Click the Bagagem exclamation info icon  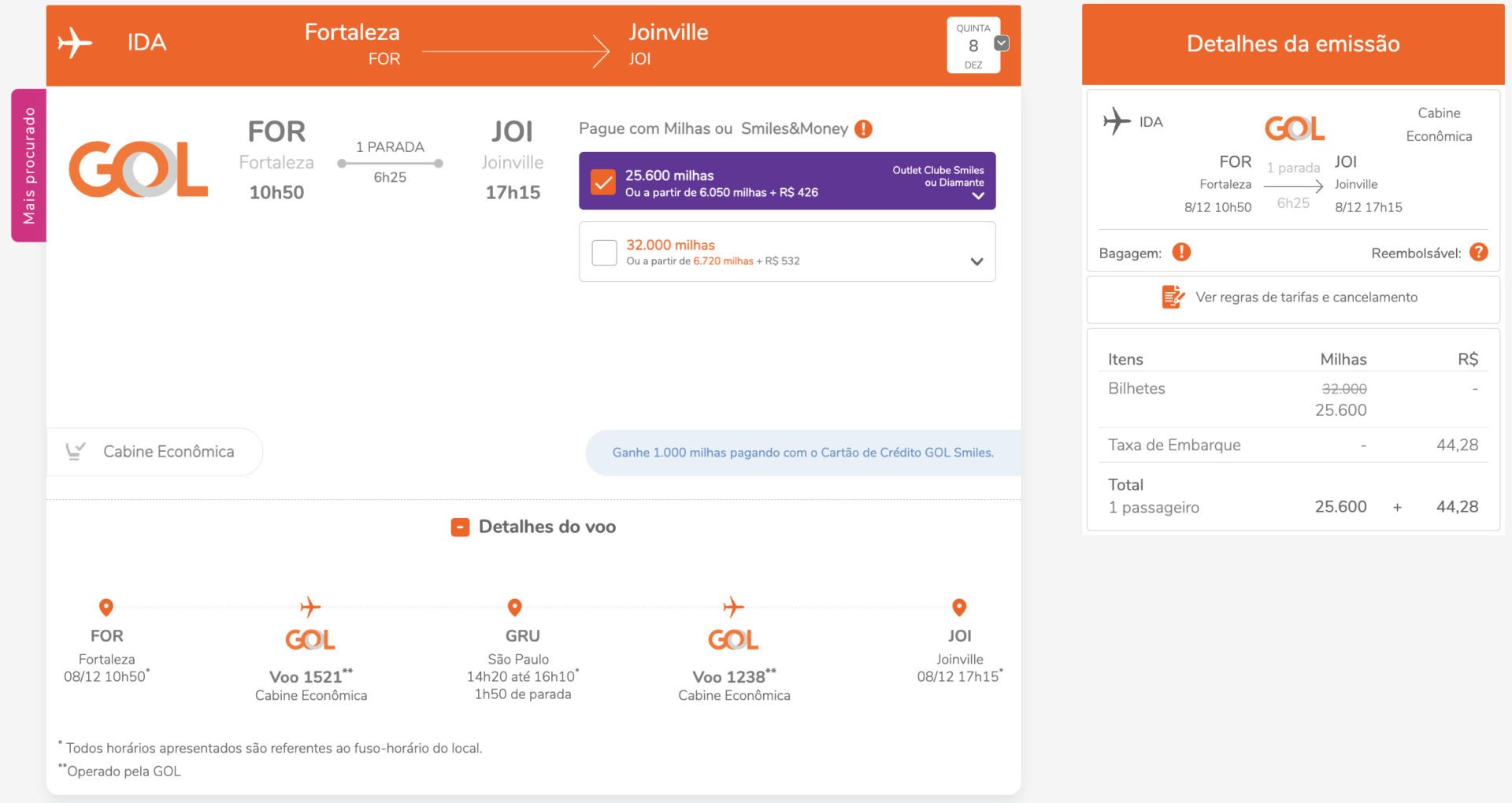pos(1181,252)
